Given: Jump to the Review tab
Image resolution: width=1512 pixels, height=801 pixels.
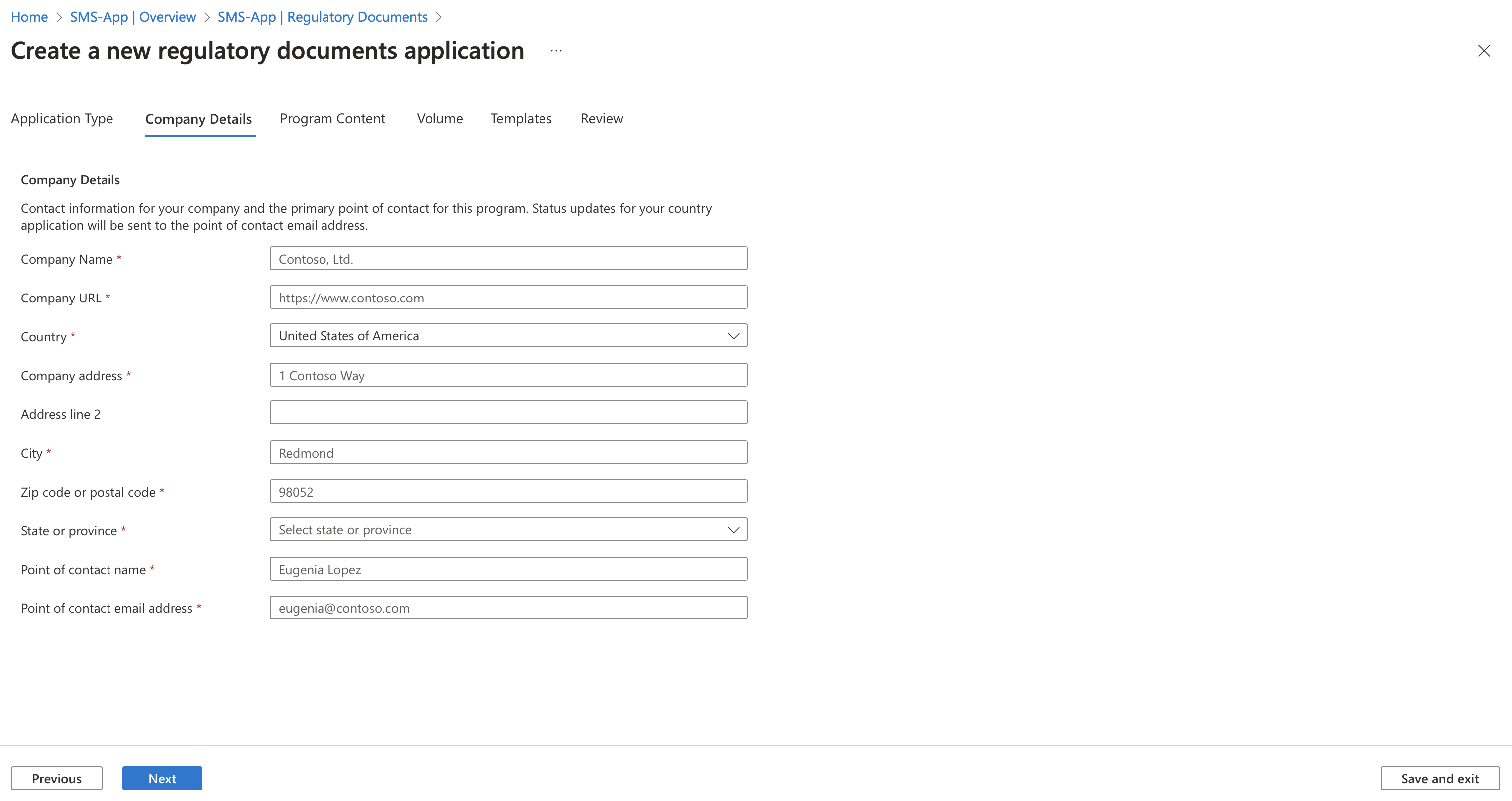Looking at the screenshot, I should coord(601,118).
